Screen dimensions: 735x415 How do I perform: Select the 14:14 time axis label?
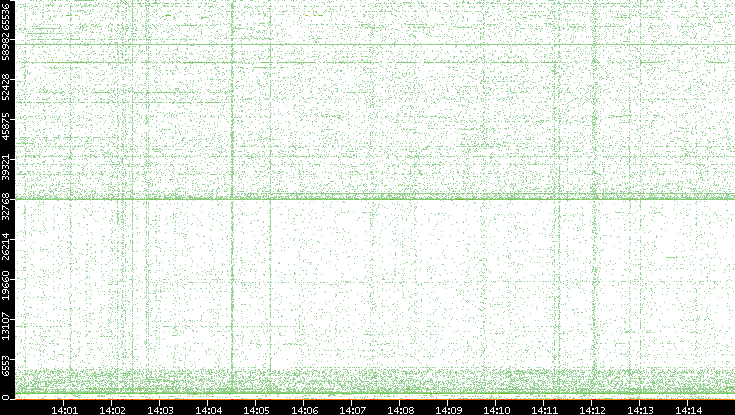(688, 410)
